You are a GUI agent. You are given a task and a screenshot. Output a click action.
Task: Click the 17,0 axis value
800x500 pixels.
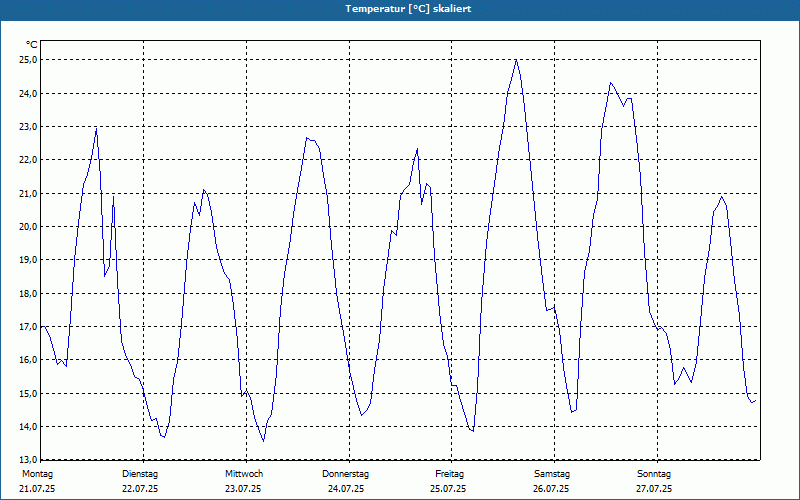point(28,327)
